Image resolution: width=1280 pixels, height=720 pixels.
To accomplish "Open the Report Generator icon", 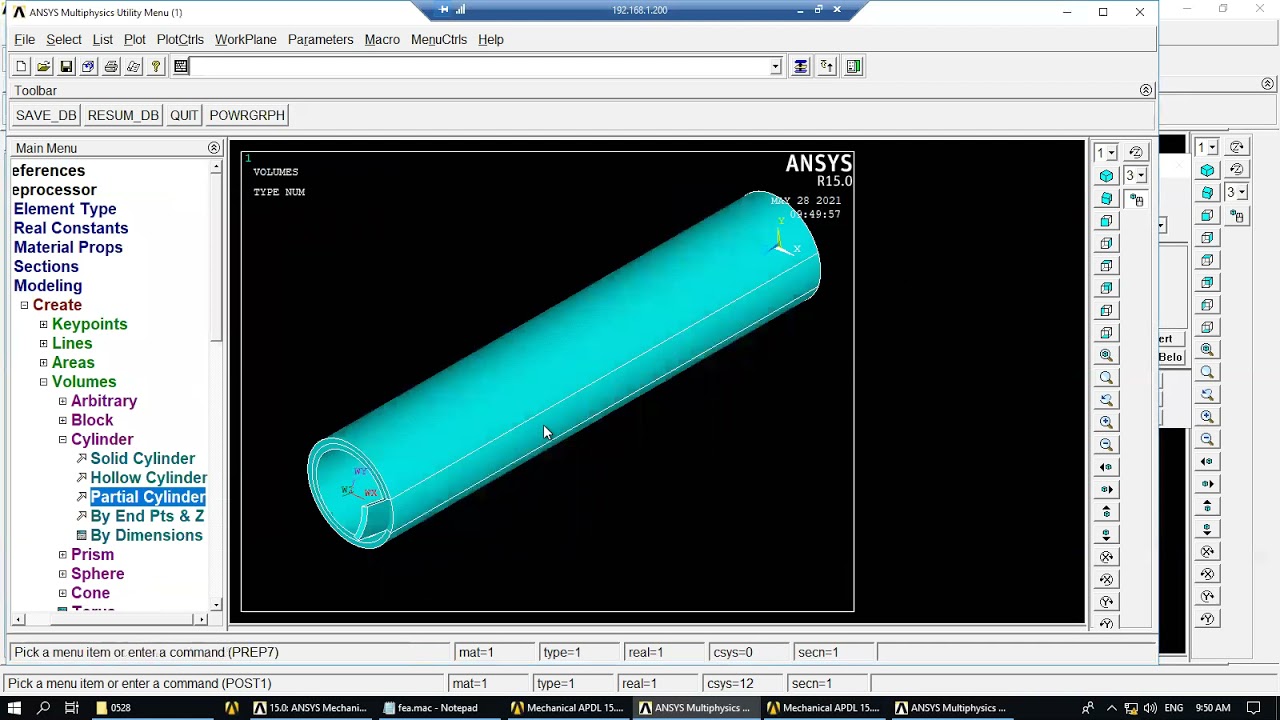I will coord(133,67).
